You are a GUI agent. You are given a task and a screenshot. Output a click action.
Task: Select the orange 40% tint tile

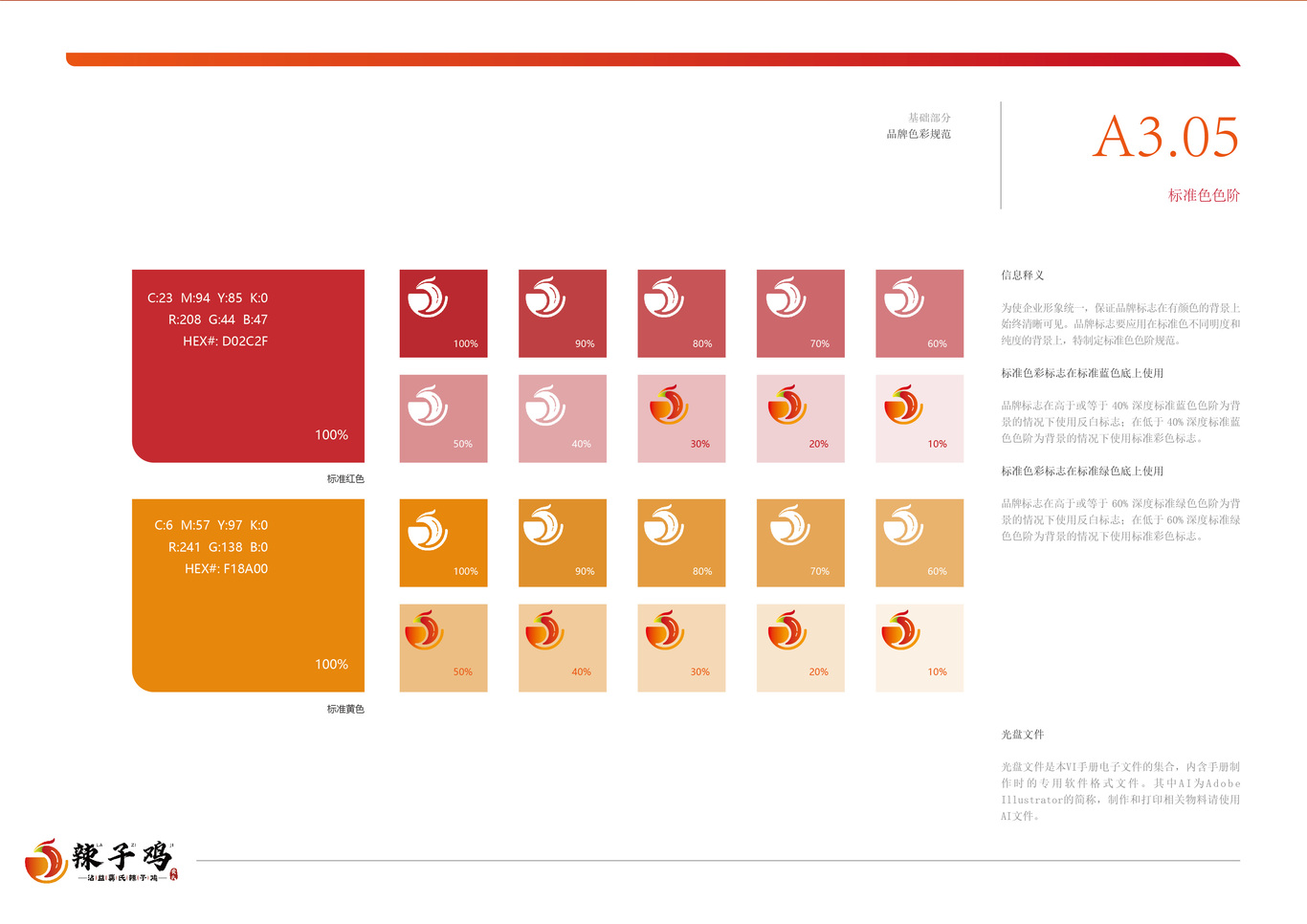(563, 648)
